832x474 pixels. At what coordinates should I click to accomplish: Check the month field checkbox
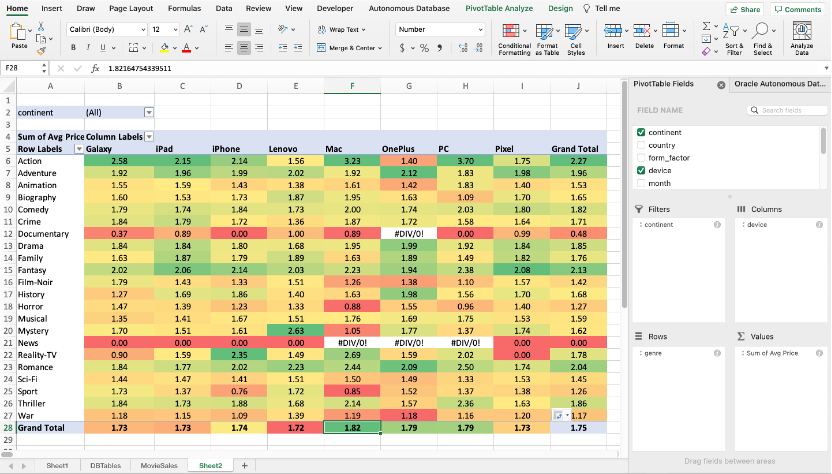[x=641, y=183]
